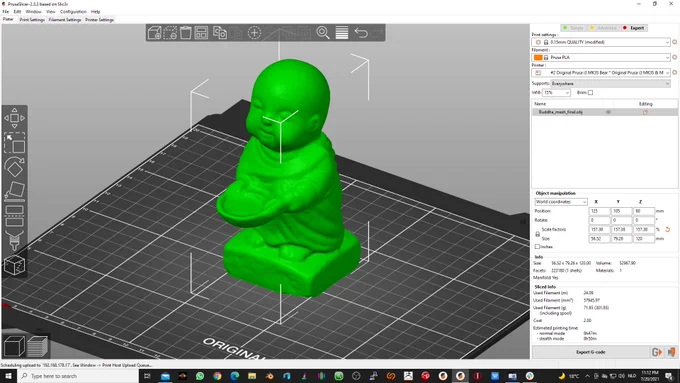Toggle the Brim checkbox
This screenshot has height=383, width=680.
coord(590,92)
